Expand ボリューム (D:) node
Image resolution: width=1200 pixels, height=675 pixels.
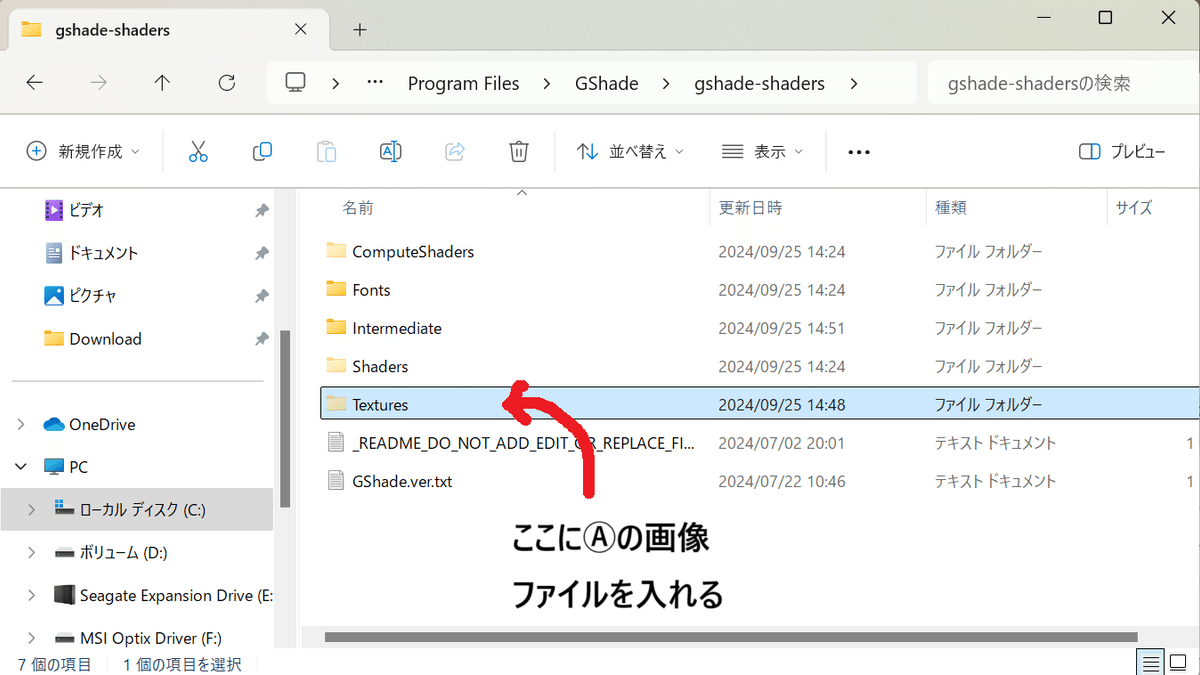(32, 552)
